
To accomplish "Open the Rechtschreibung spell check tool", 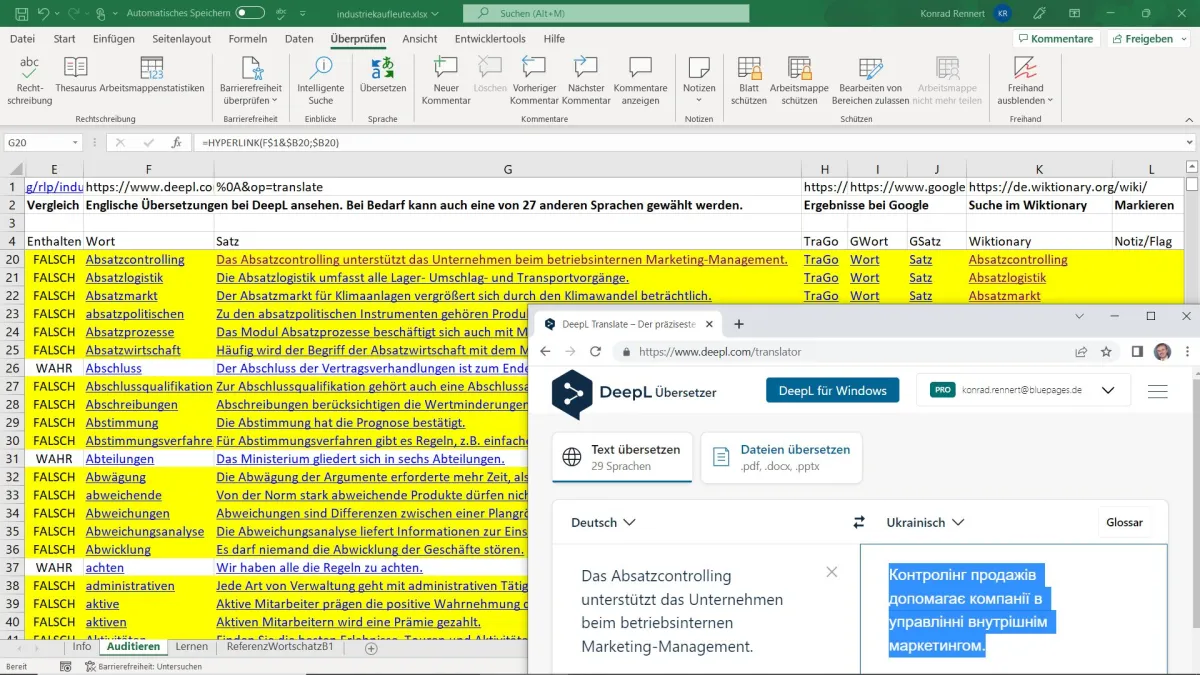I will 29,80.
